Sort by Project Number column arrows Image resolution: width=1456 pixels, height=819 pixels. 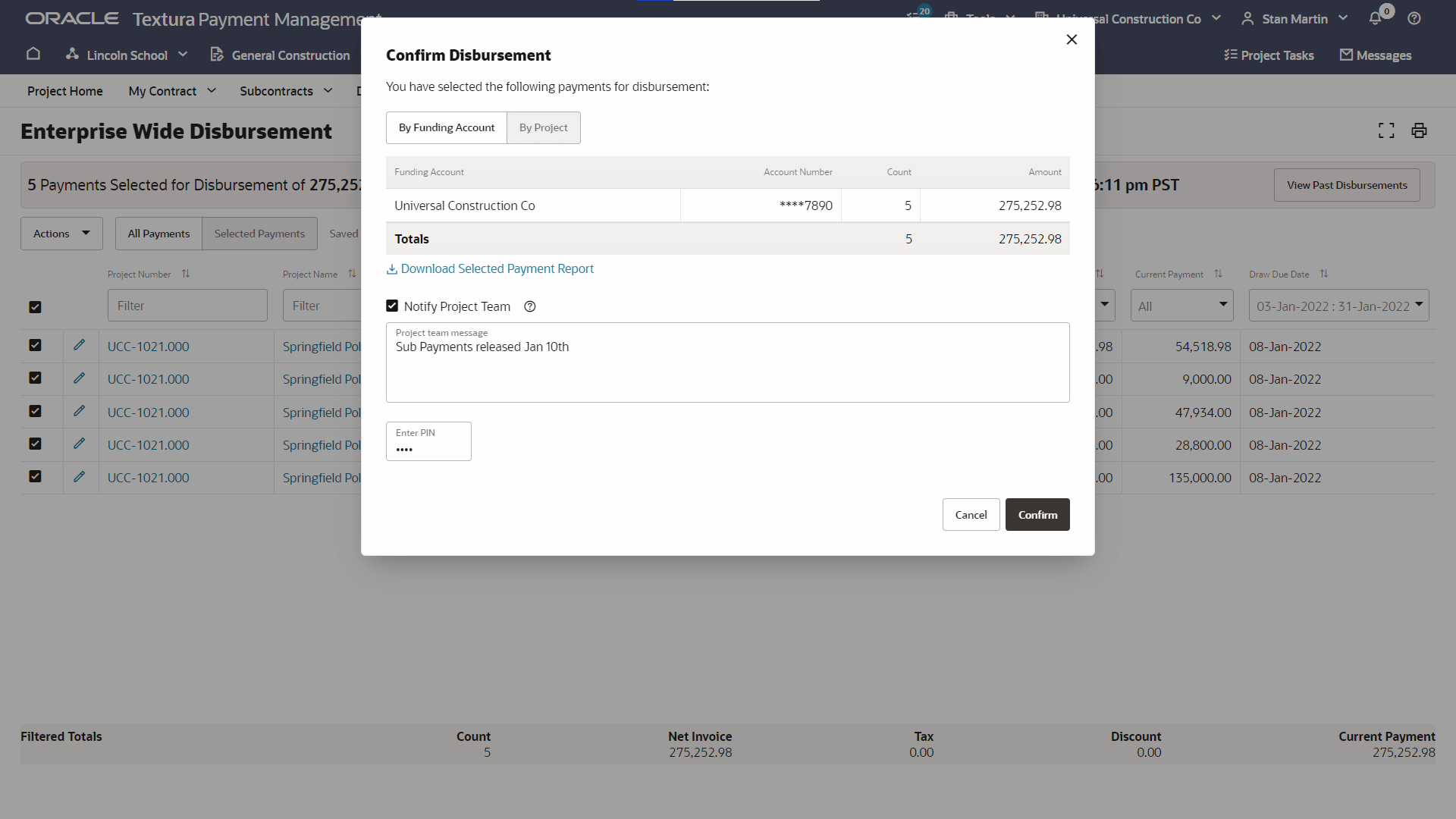click(186, 274)
